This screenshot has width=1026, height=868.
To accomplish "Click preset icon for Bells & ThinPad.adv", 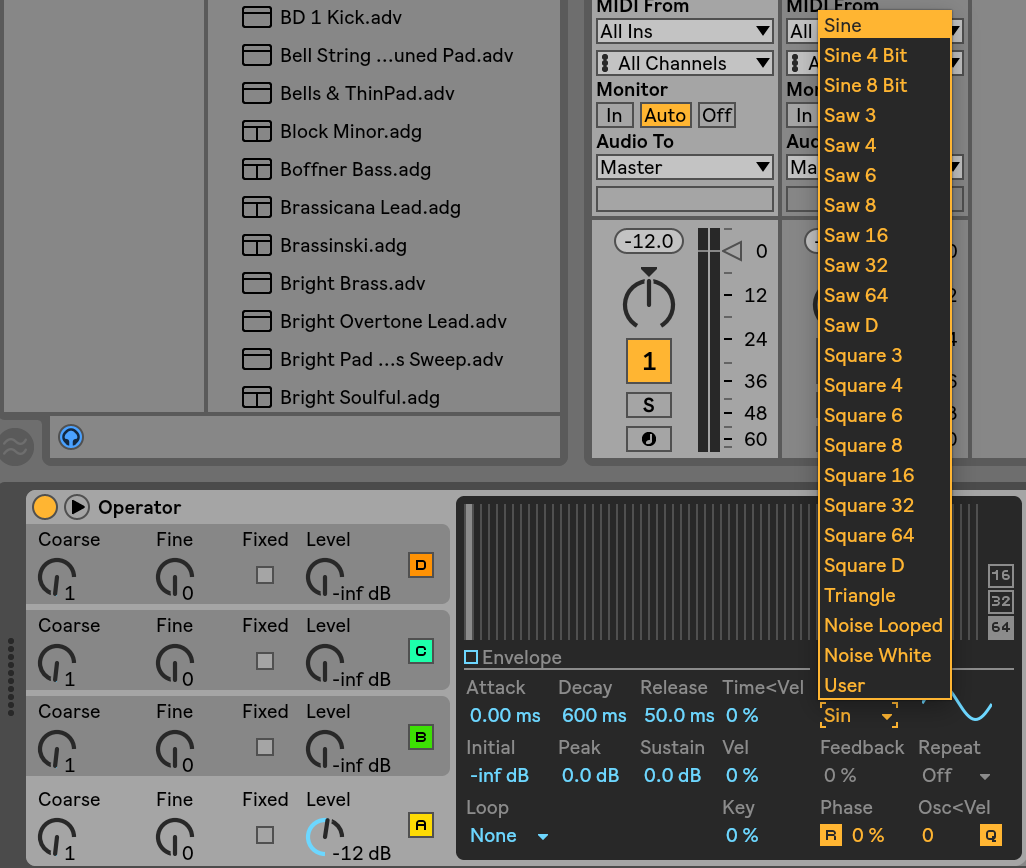I will (256, 93).
